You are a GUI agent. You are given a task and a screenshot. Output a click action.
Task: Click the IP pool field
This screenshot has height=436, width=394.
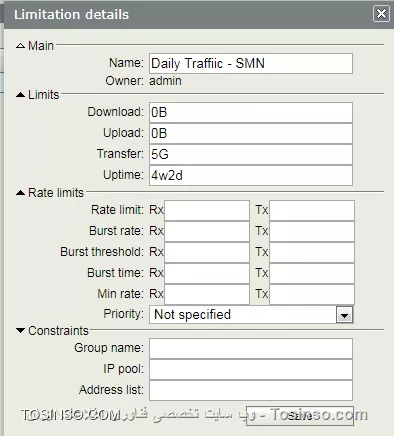point(251,370)
